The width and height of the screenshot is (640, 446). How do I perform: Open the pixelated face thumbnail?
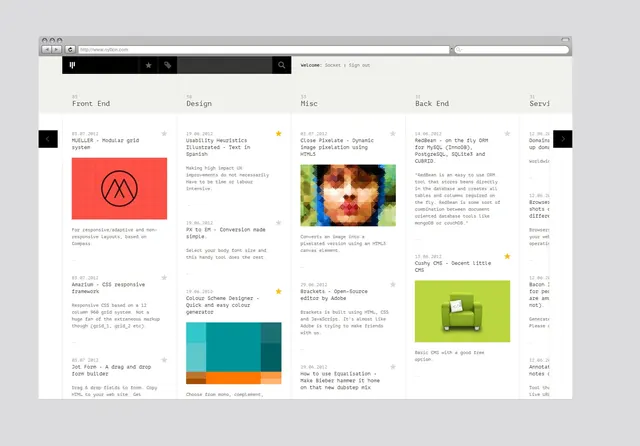[x=348, y=195]
